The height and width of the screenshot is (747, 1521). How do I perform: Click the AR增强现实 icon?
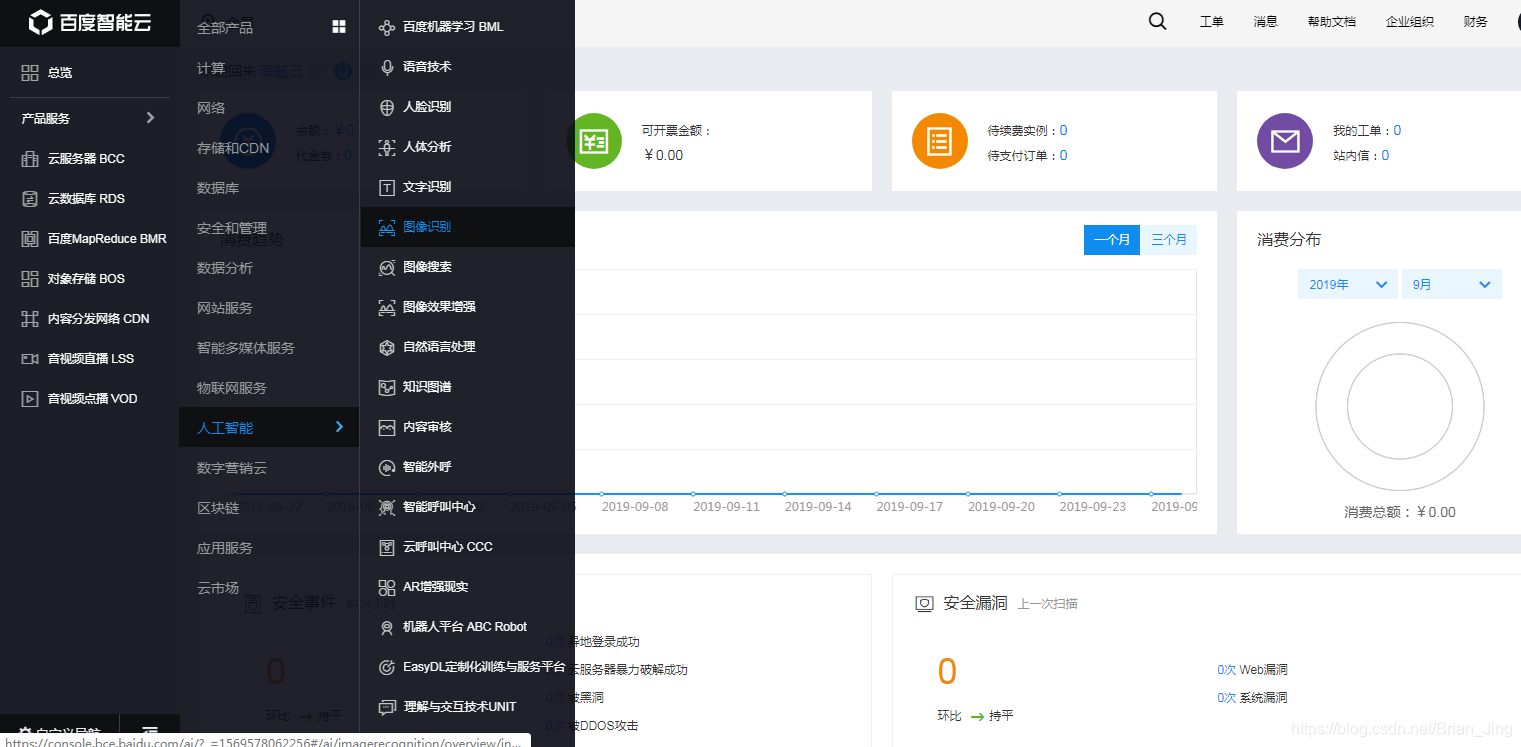point(387,587)
